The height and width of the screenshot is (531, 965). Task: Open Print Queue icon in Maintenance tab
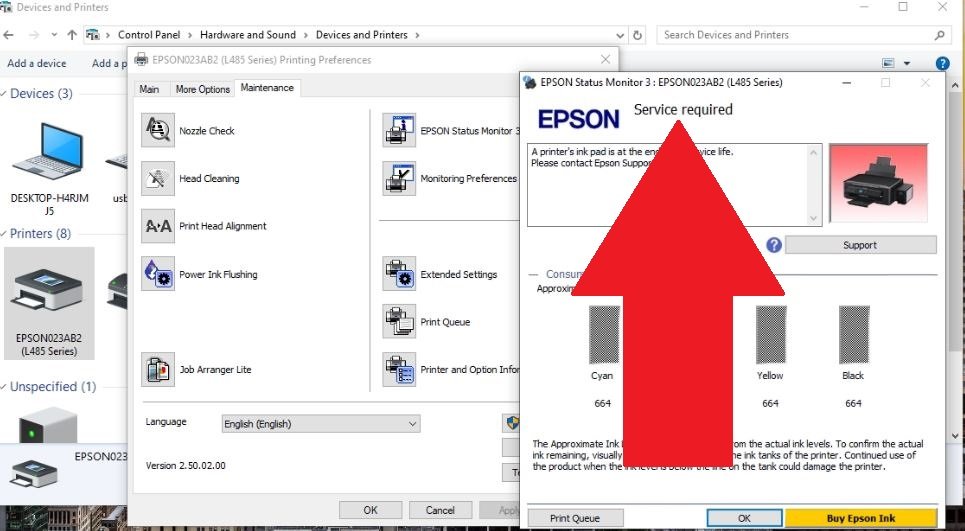coord(399,321)
